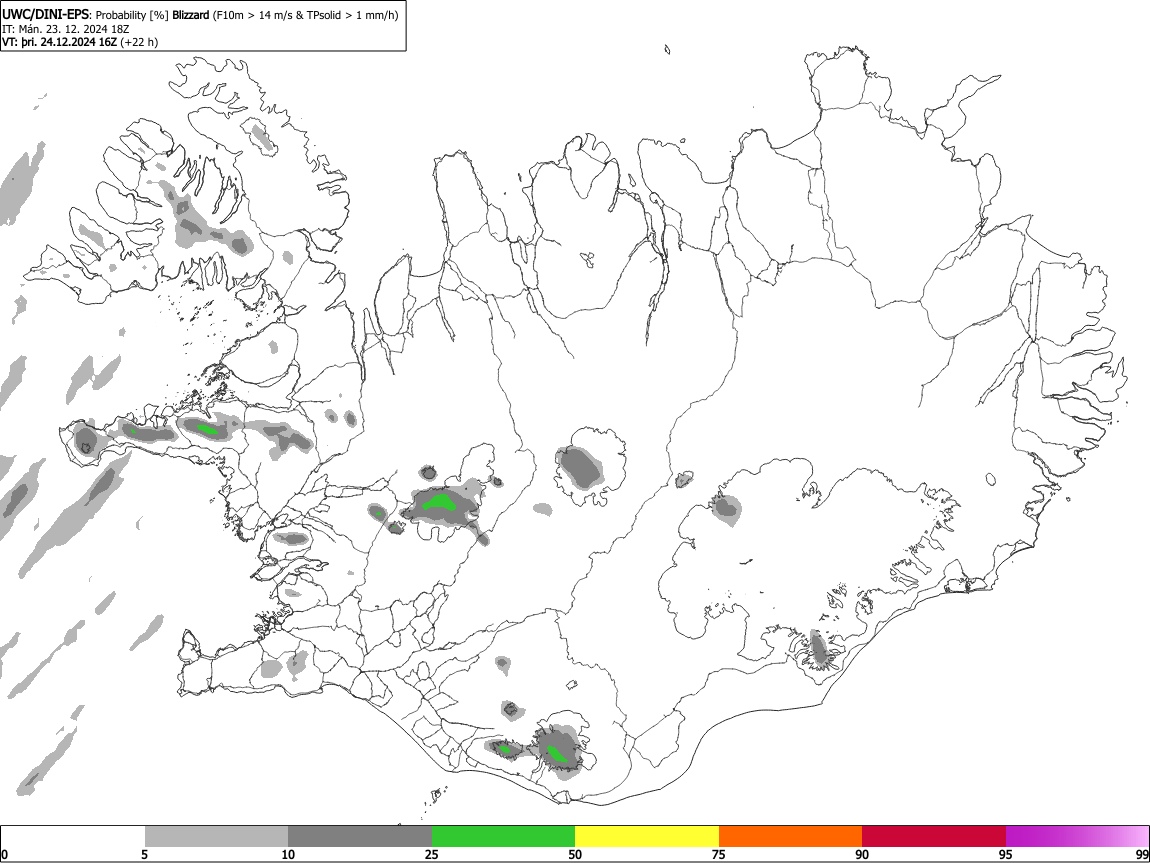1150x863 pixels.
Task: Click the red 90-95% legend swatch
Action: [934, 837]
